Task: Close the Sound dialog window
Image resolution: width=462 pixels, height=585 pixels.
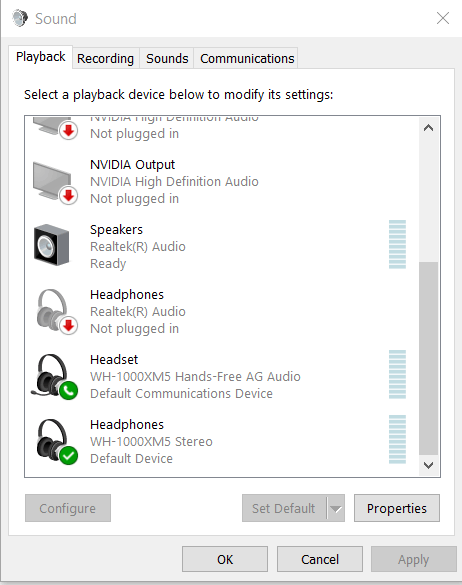Action: click(443, 18)
